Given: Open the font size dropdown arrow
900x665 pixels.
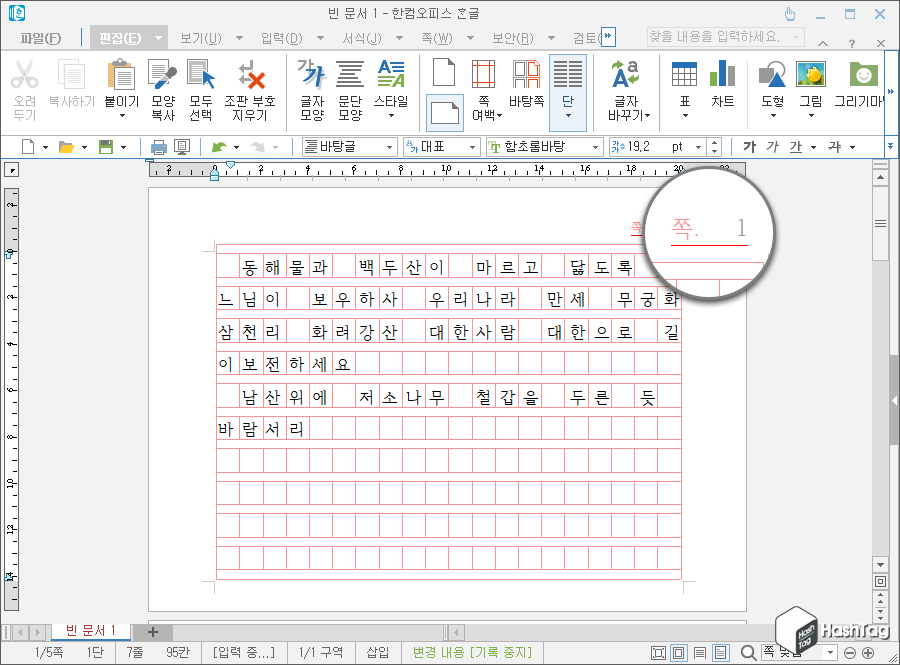Looking at the screenshot, I should [x=699, y=147].
